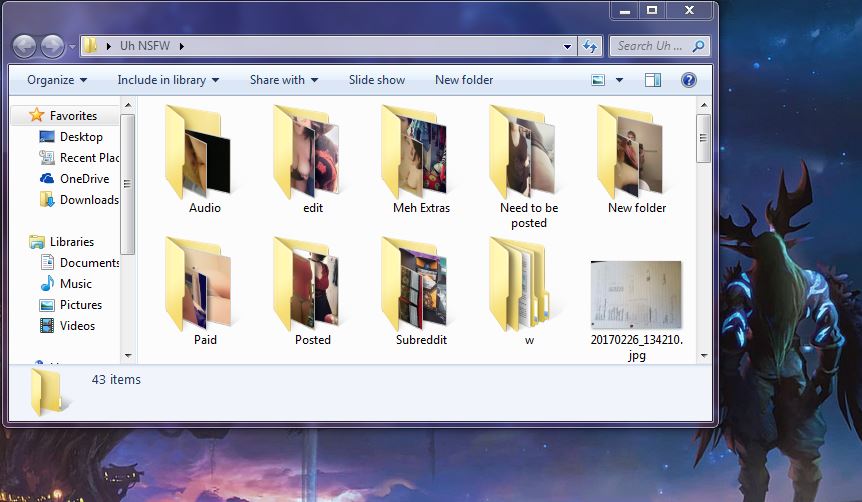Image resolution: width=862 pixels, height=502 pixels.
Task: Click the file list scrollbar thumb
Action: [704, 139]
